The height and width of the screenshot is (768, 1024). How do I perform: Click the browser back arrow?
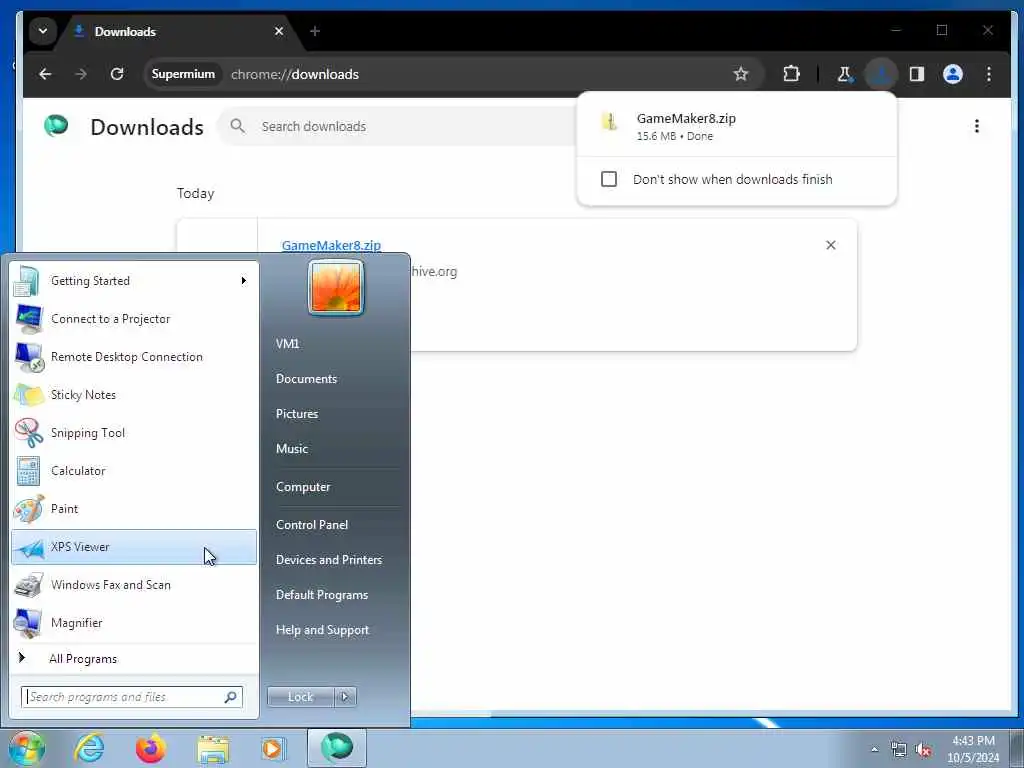[x=45, y=74]
